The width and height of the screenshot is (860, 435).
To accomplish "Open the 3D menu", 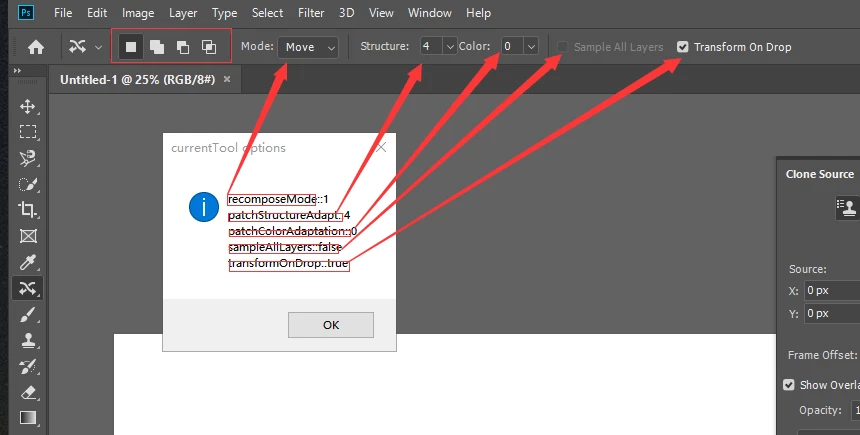I will pos(346,13).
